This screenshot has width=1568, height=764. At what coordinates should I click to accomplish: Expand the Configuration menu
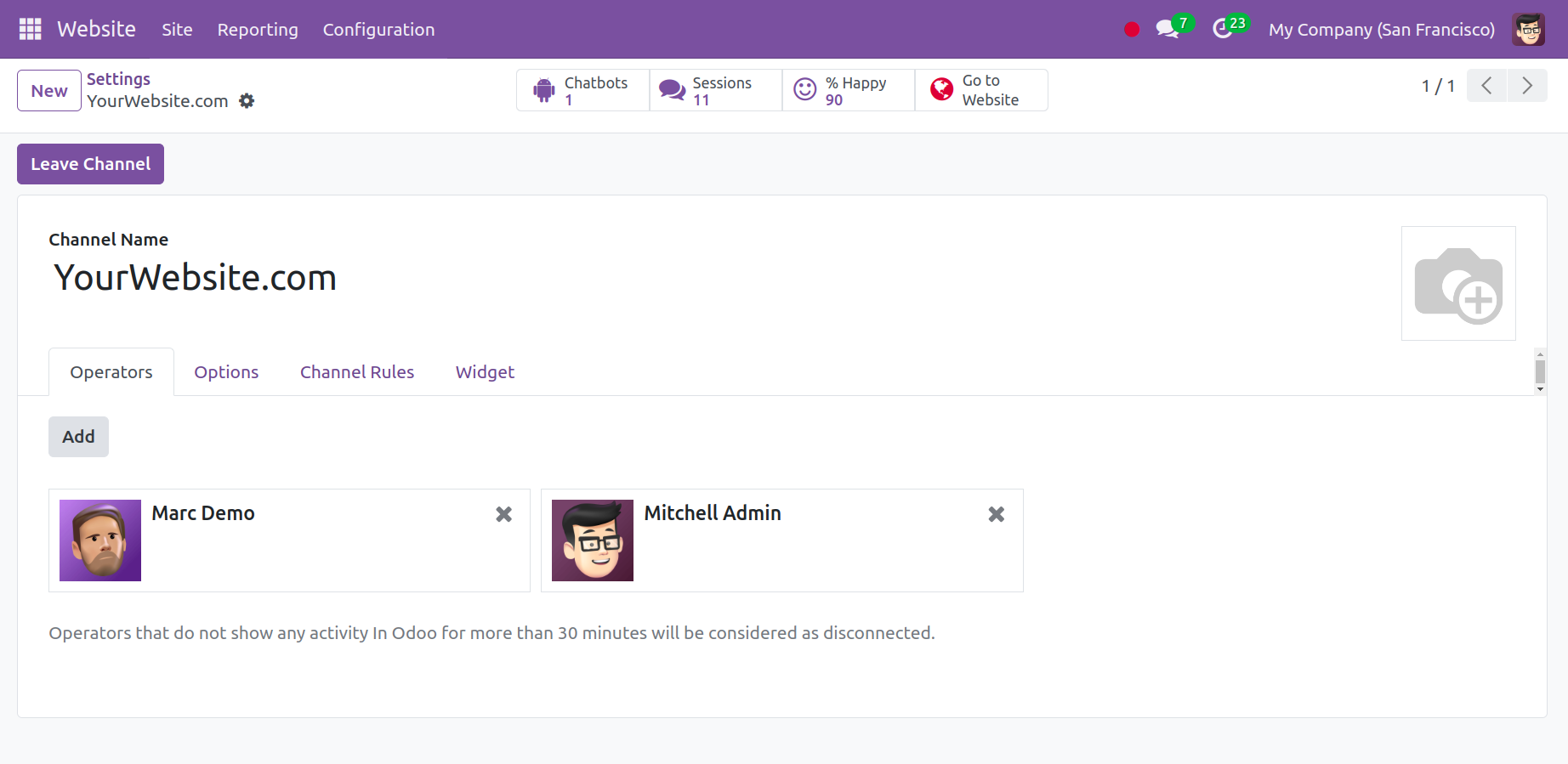pyautogui.click(x=378, y=30)
